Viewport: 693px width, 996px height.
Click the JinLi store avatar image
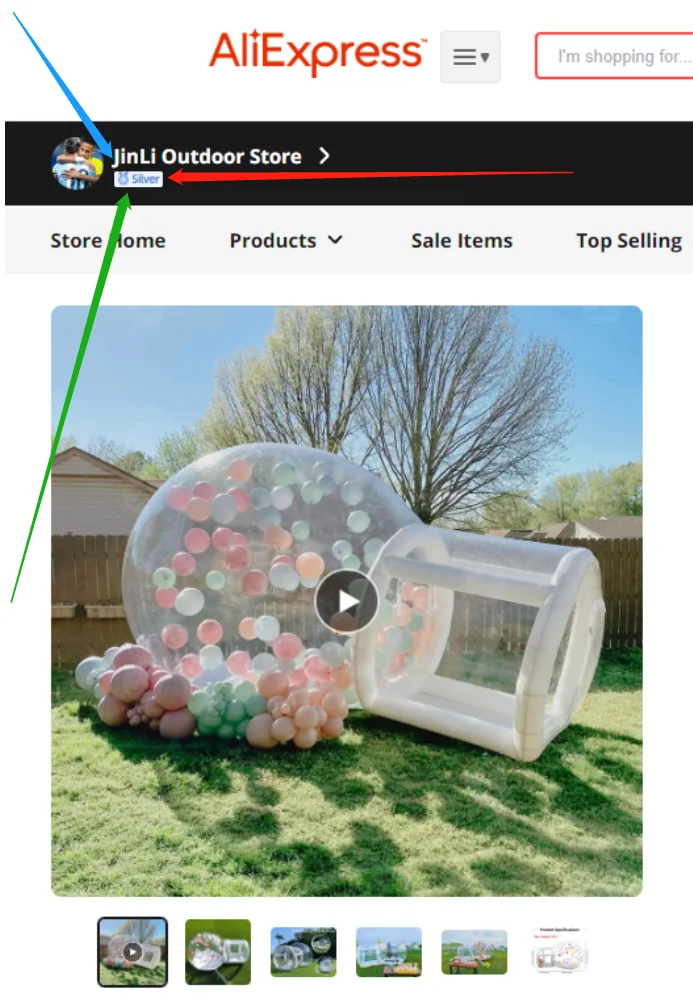point(77,163)
